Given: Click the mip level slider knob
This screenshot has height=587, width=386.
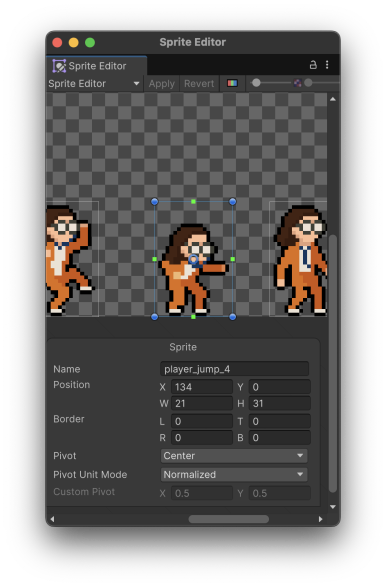Looking at the screenshot, I should point(308,83).
